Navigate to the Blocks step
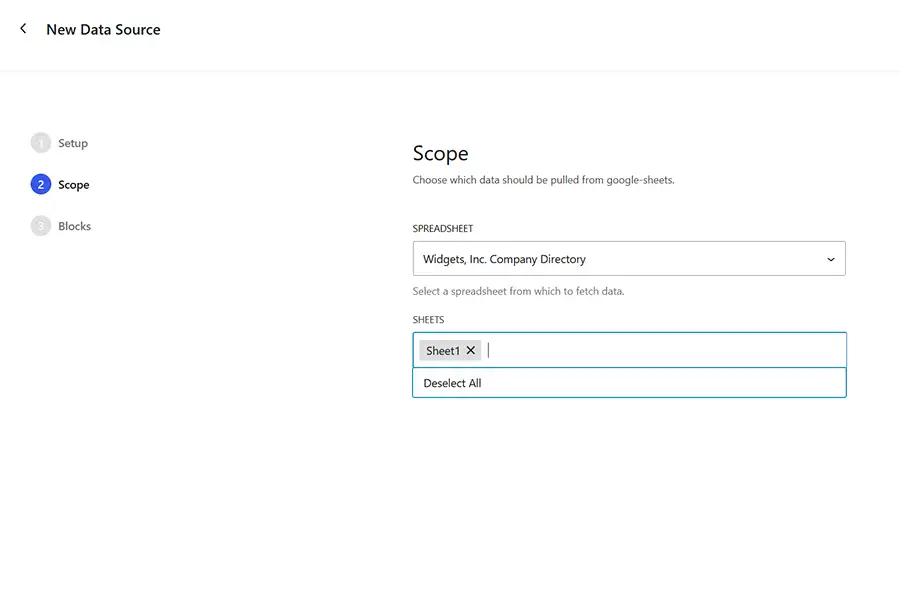Screen dimensions: 900x600 (x=74, y=225)
